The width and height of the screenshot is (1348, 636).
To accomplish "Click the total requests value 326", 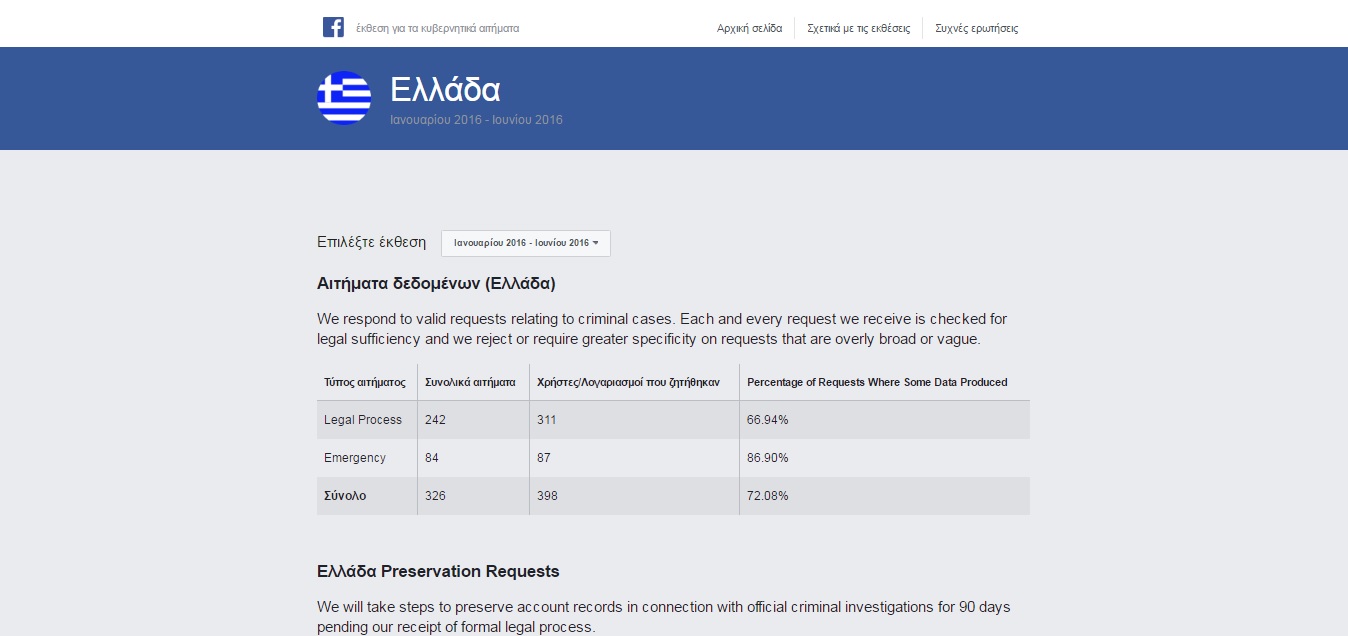I will coord(435,496).
